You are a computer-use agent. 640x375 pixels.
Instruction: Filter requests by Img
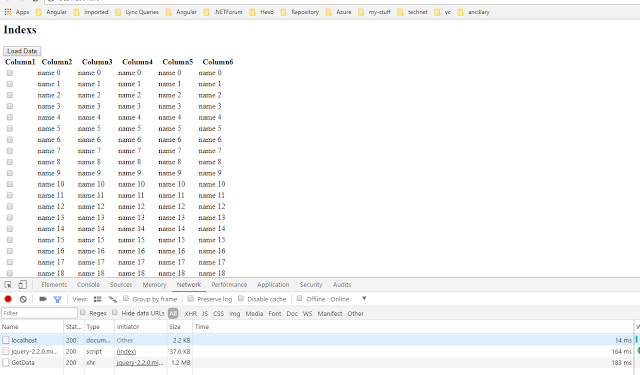click(235, 314)
